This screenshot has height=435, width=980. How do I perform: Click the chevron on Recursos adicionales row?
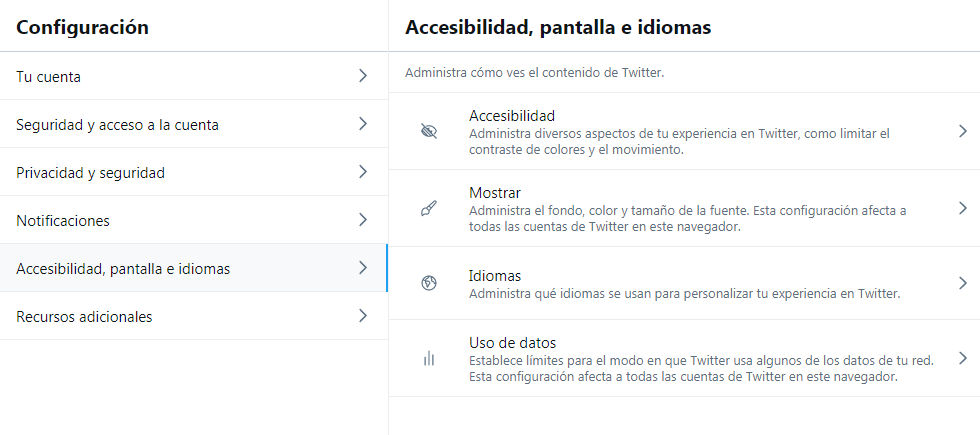(x=362, y=316)
